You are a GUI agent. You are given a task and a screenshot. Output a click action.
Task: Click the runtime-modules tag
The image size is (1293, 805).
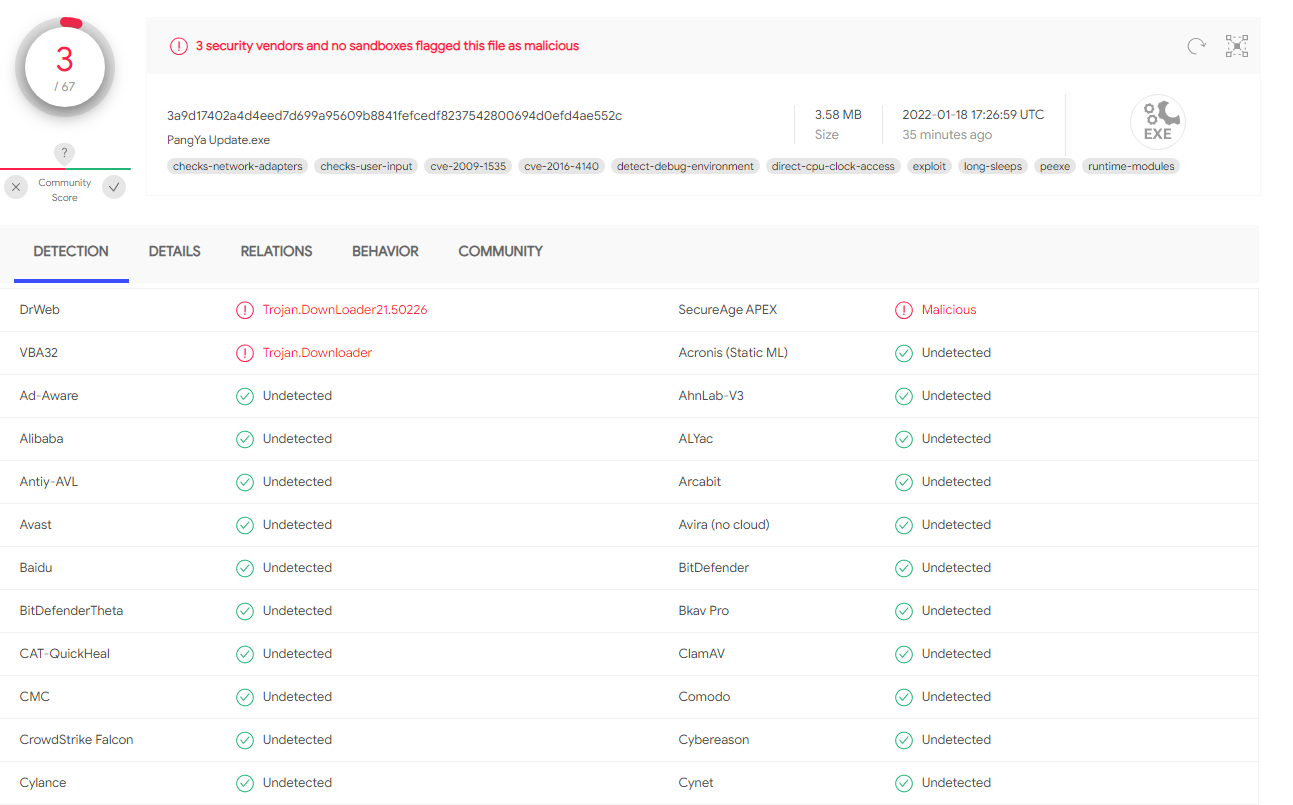point(1131,166)
